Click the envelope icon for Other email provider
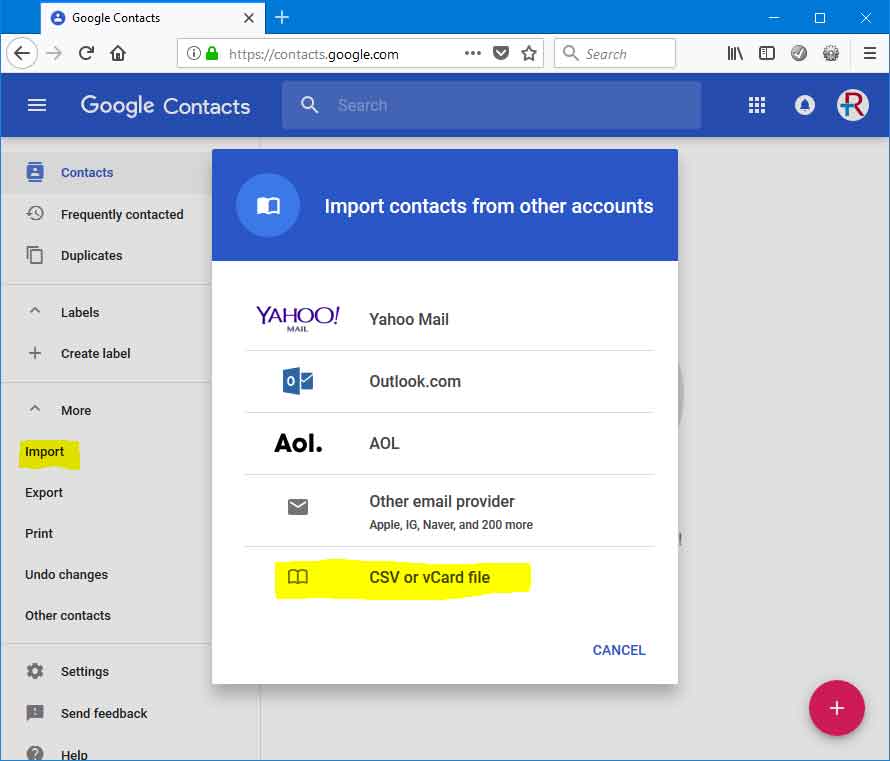This screenshot has width=890, height=761. click(x=297, y=507)
